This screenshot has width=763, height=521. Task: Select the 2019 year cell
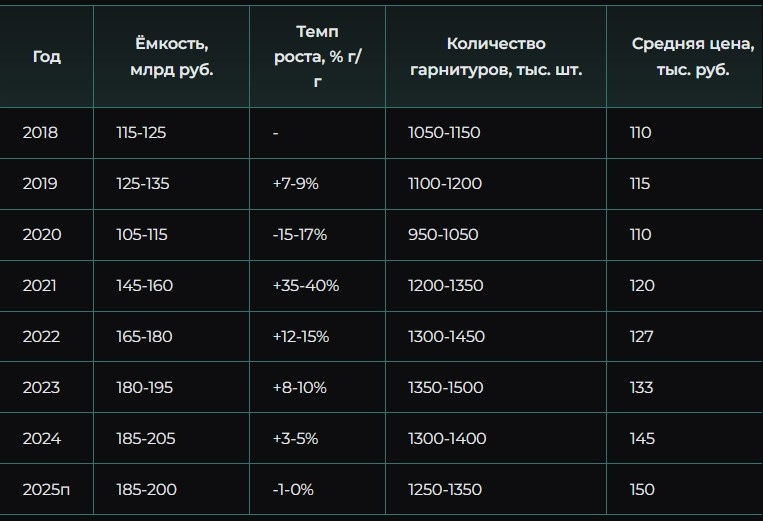click(40, 184)
